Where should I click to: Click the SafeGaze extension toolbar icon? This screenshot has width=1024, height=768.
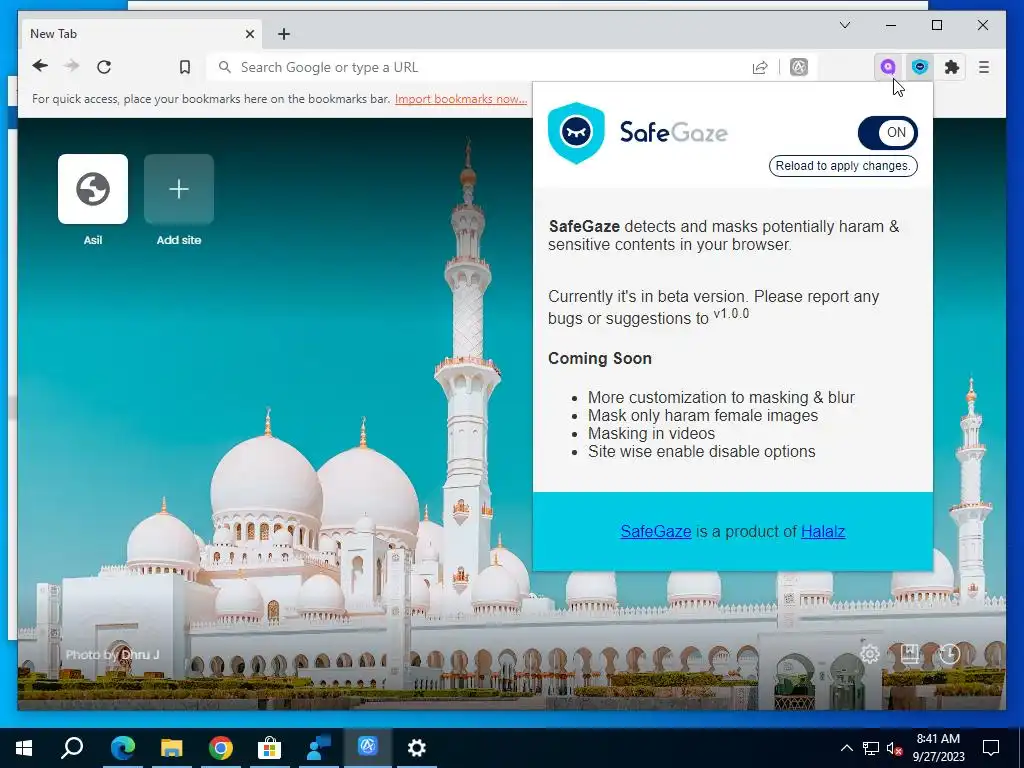(x=920, y=67)
